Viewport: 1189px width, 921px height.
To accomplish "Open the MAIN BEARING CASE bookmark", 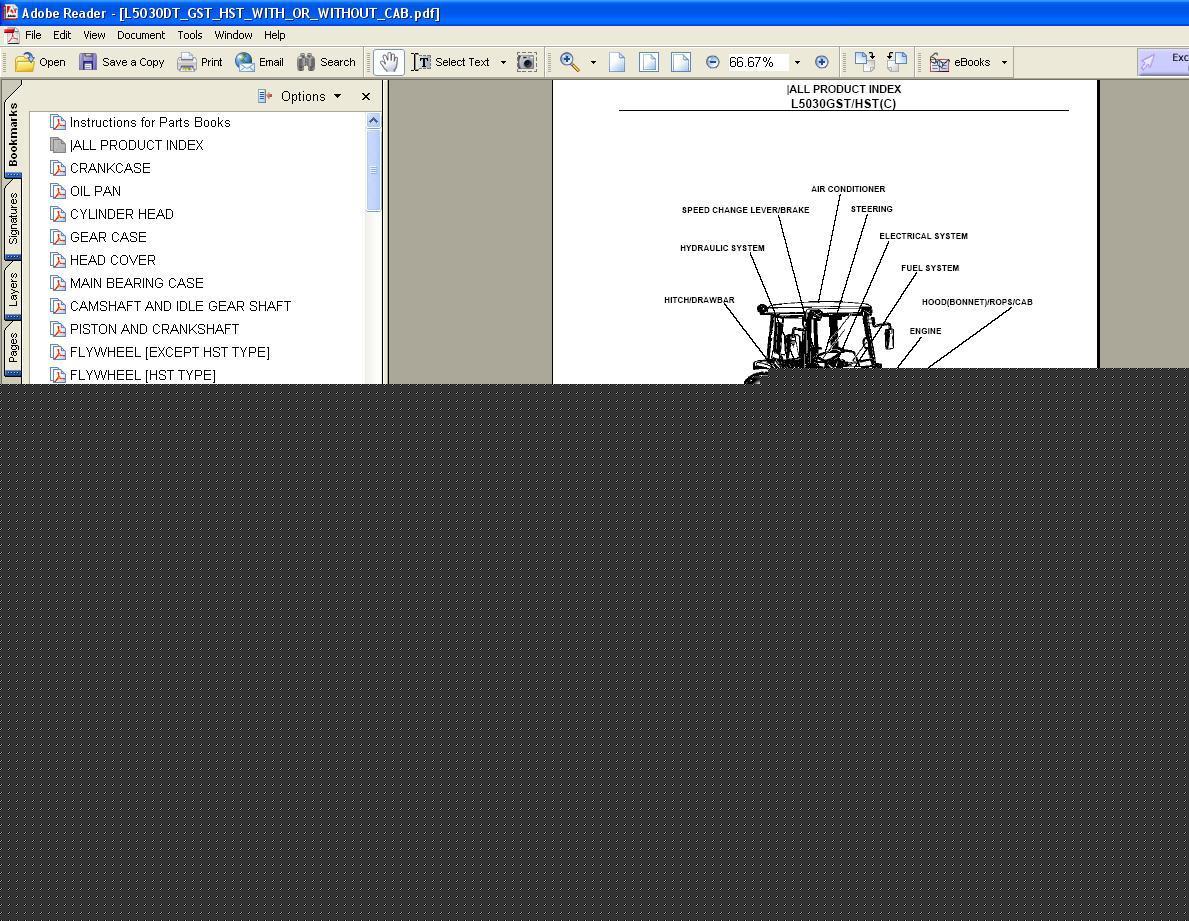I will tap(136, 284).
